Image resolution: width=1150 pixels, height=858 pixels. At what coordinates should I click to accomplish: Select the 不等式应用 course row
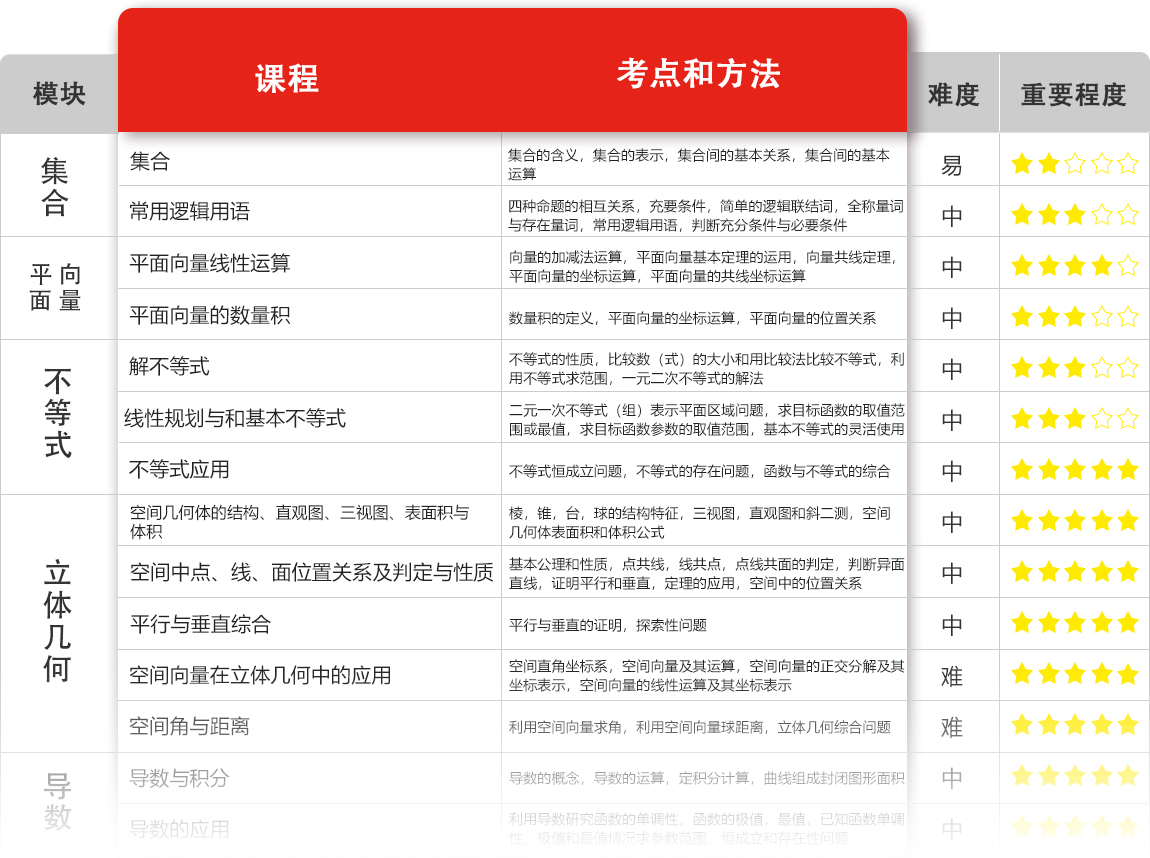point(310,469)
